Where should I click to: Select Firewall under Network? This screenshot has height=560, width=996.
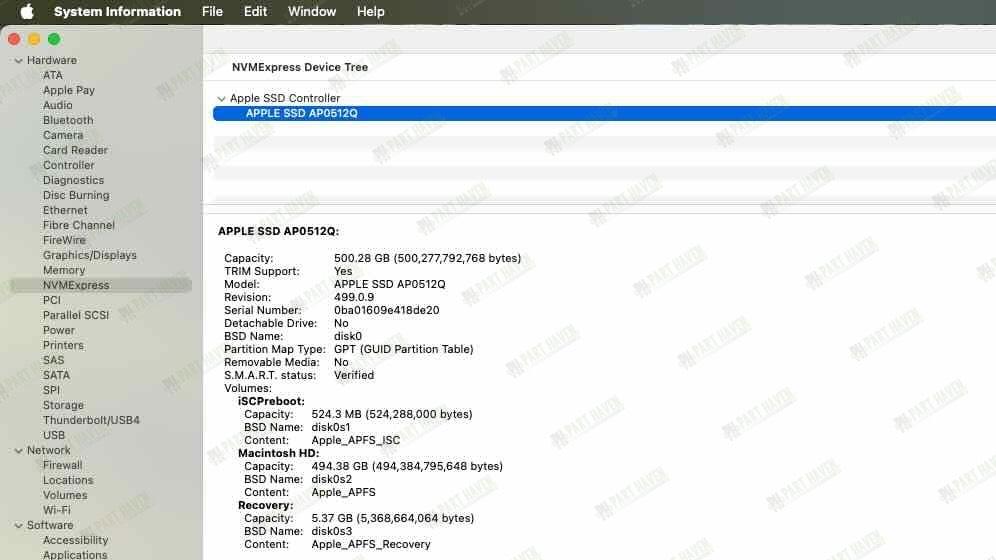62,465
